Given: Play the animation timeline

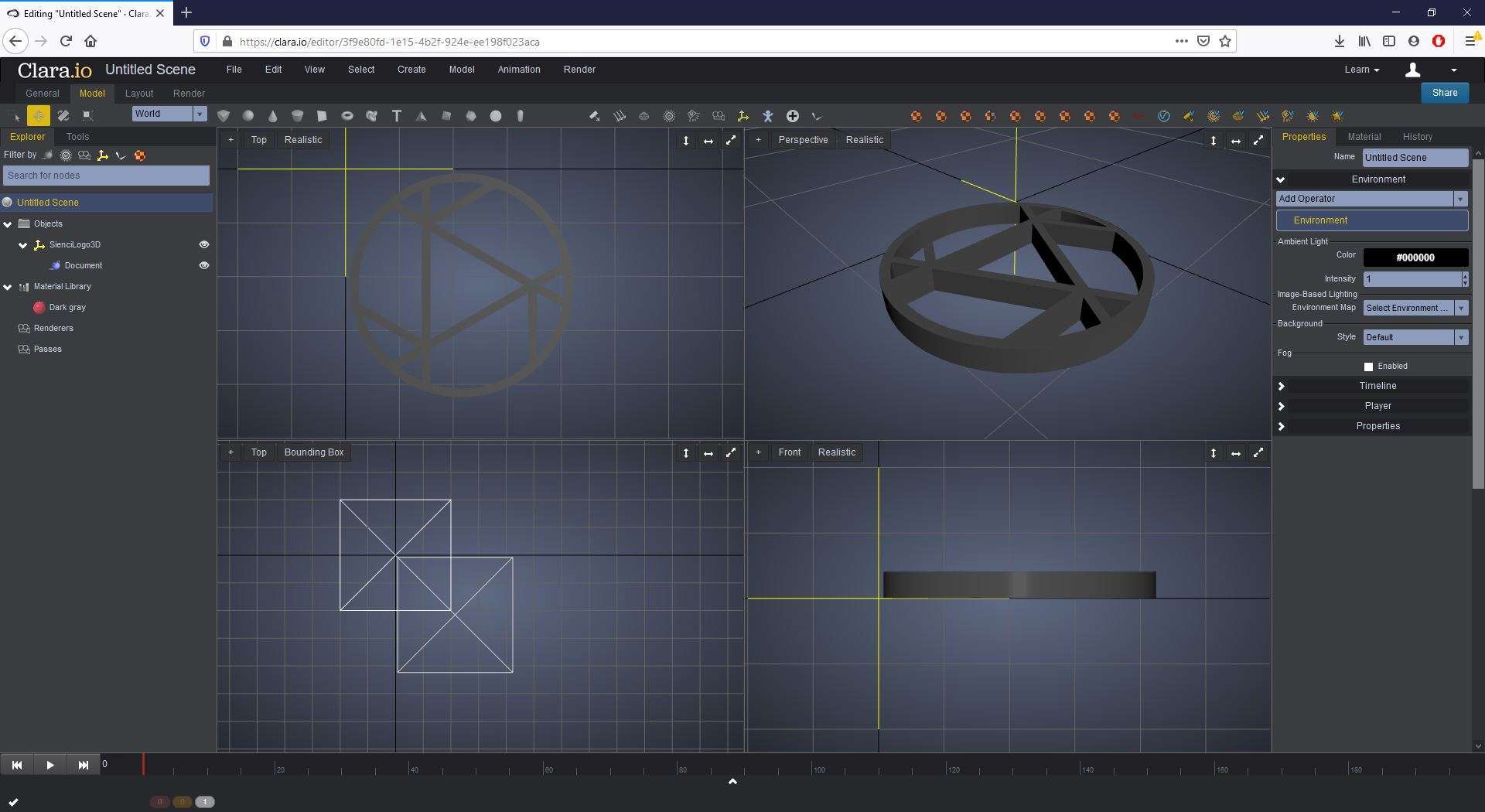Looking at the screenshot, I should point(50,765).
